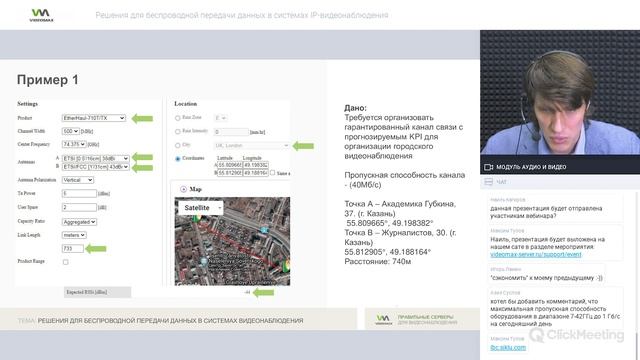Click the chat panel icon beside ЧАТ
The width and height of the screenshot is (640, 360).
point(488,182)
